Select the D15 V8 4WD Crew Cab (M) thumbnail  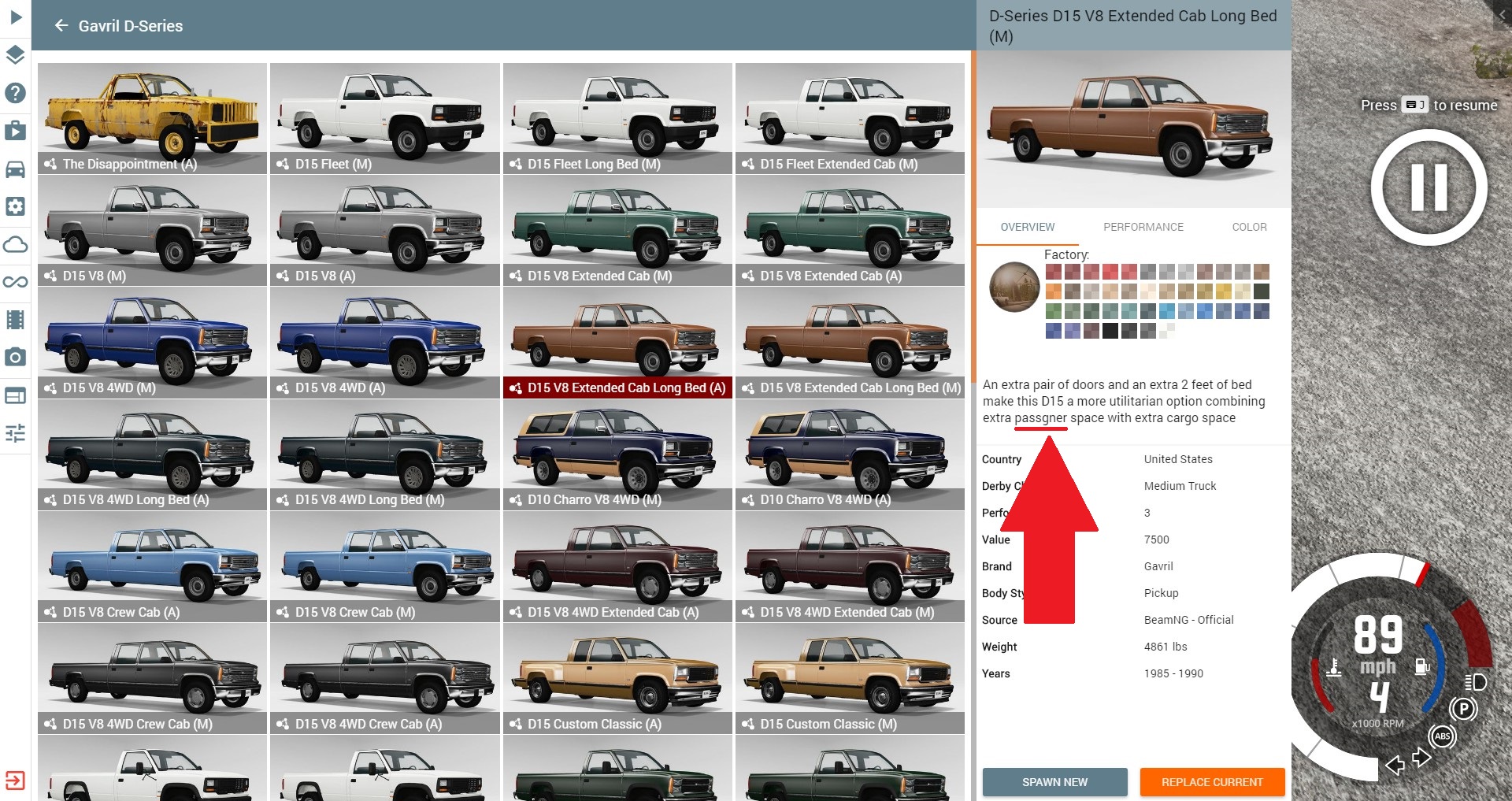[152, 678]
